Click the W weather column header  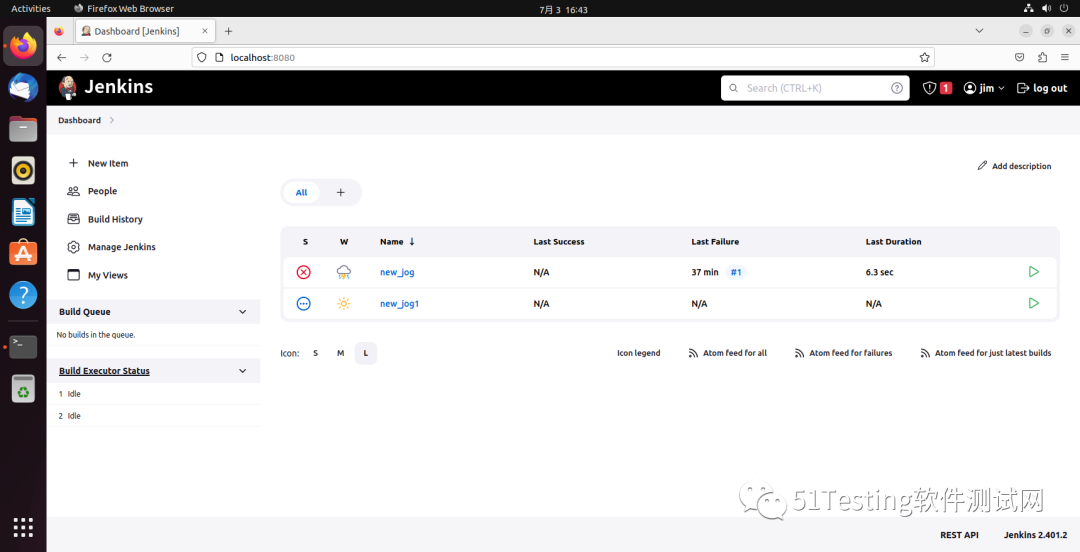tap(344, 241)
